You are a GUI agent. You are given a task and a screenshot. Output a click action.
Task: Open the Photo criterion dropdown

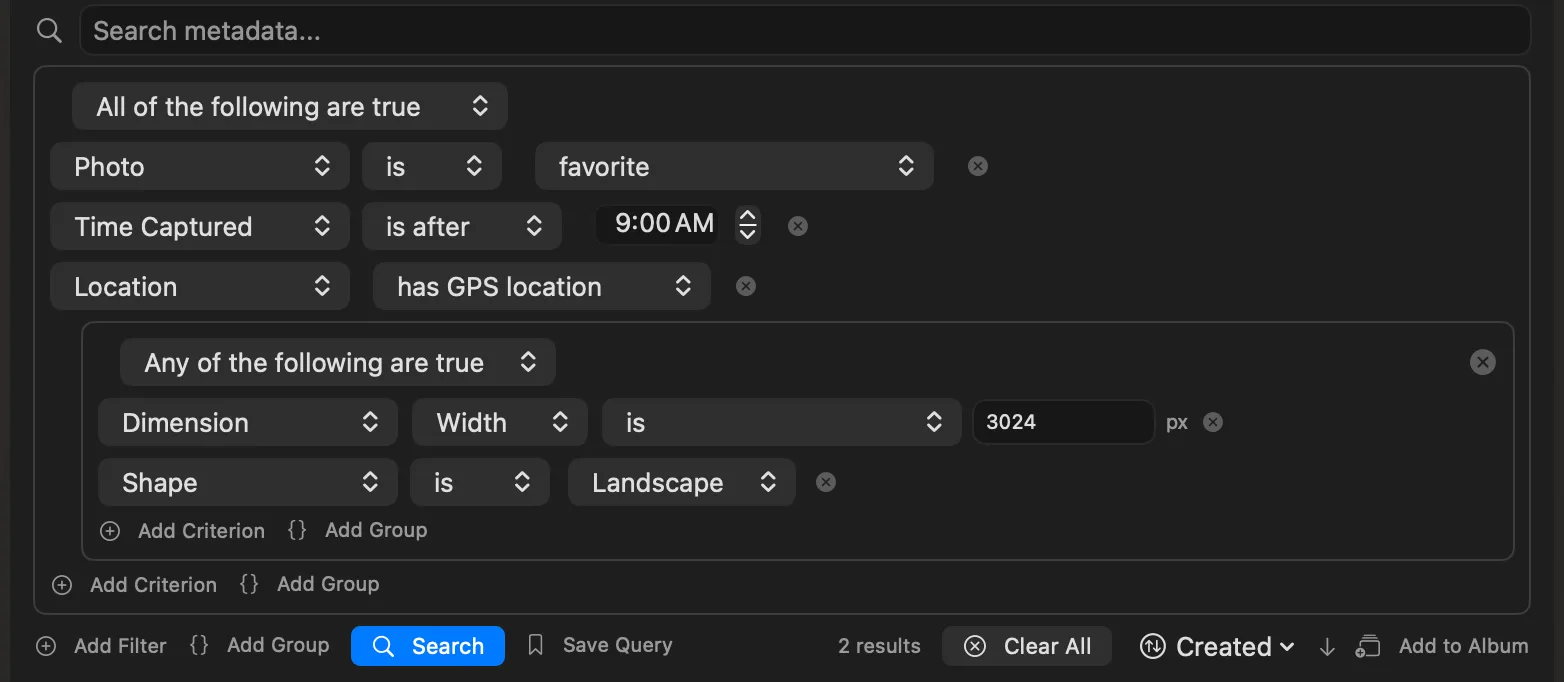(200, 166)
